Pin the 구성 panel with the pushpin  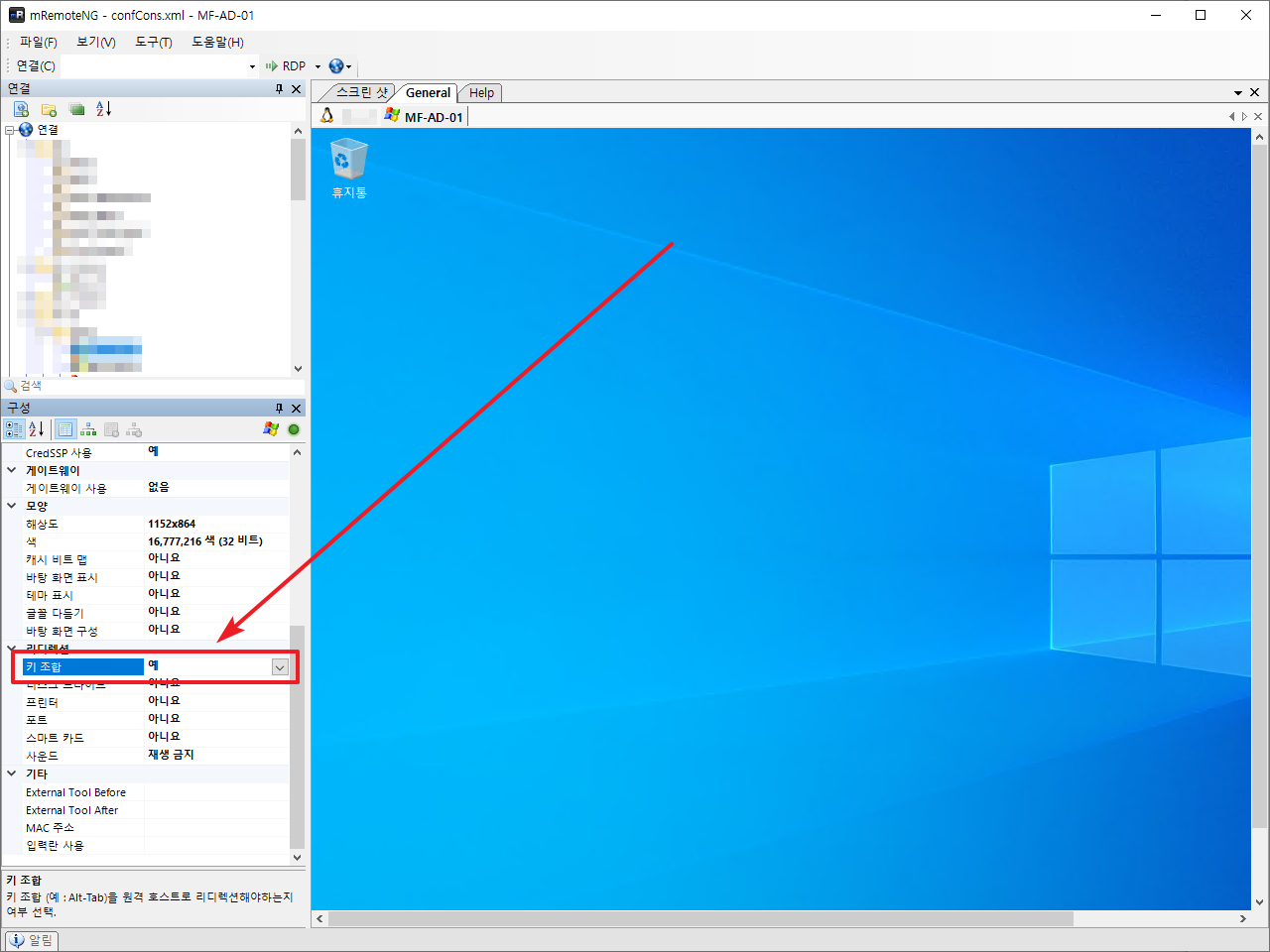(279, 408)
